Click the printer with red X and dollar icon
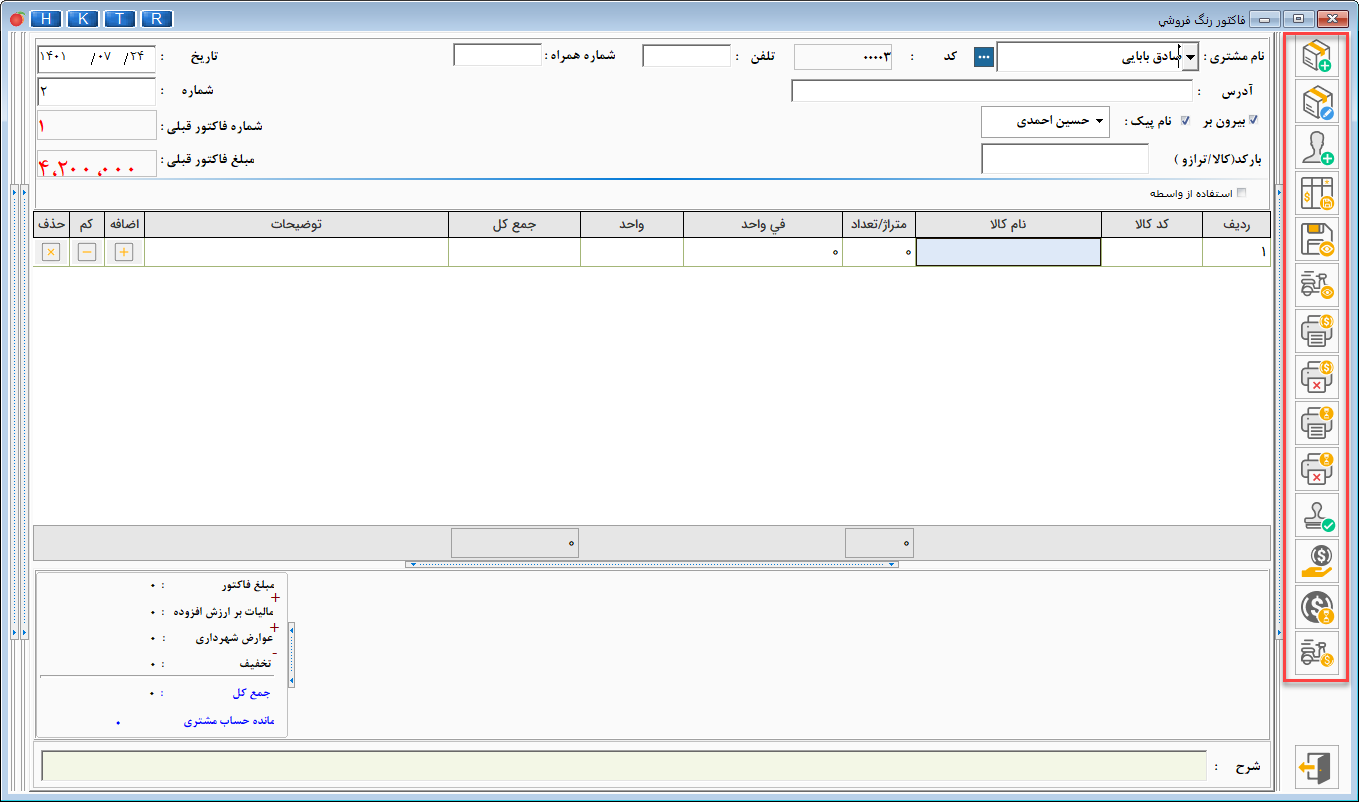 tap(1316, 377)
